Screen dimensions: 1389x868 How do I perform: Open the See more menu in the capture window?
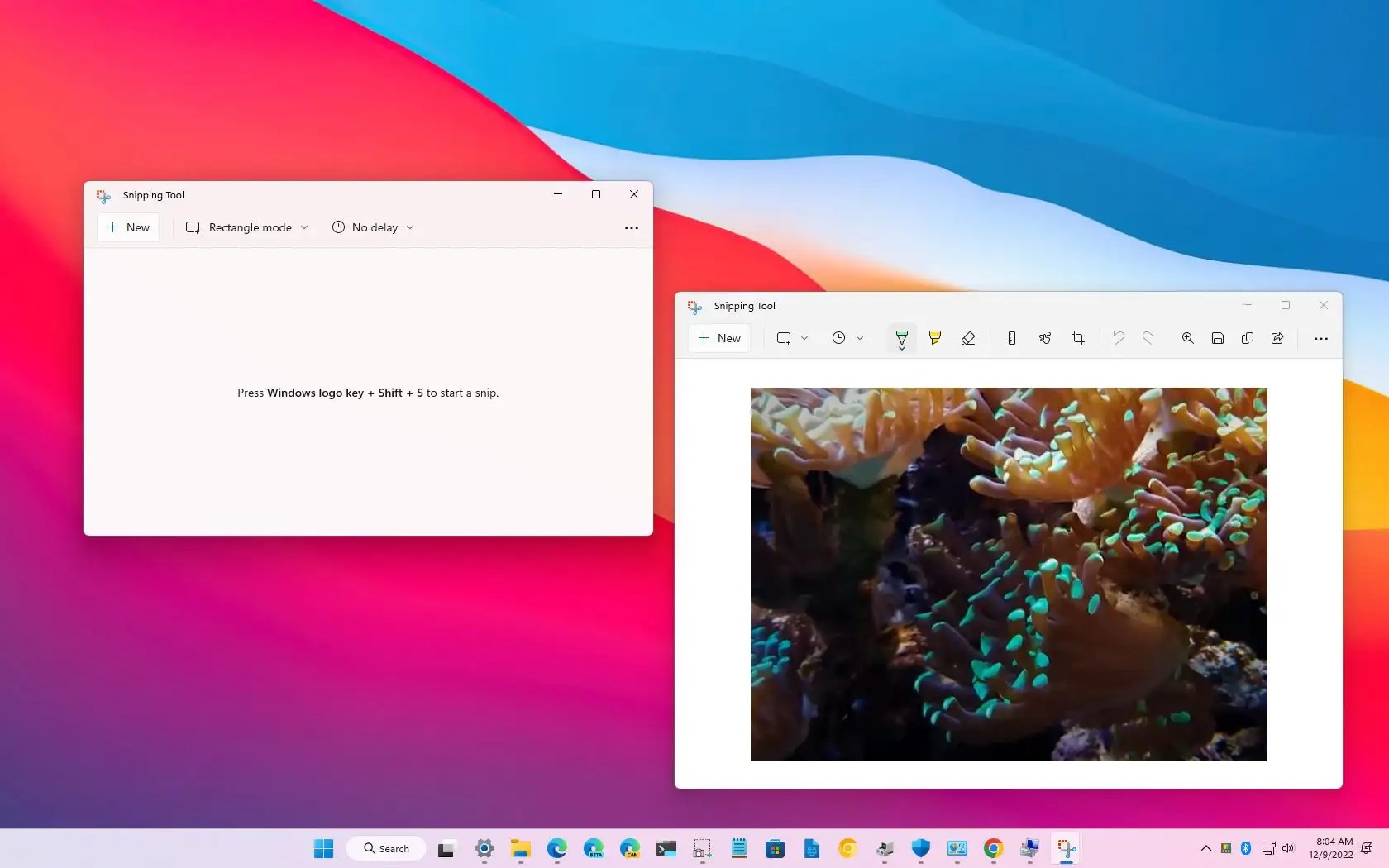point(631,228)
